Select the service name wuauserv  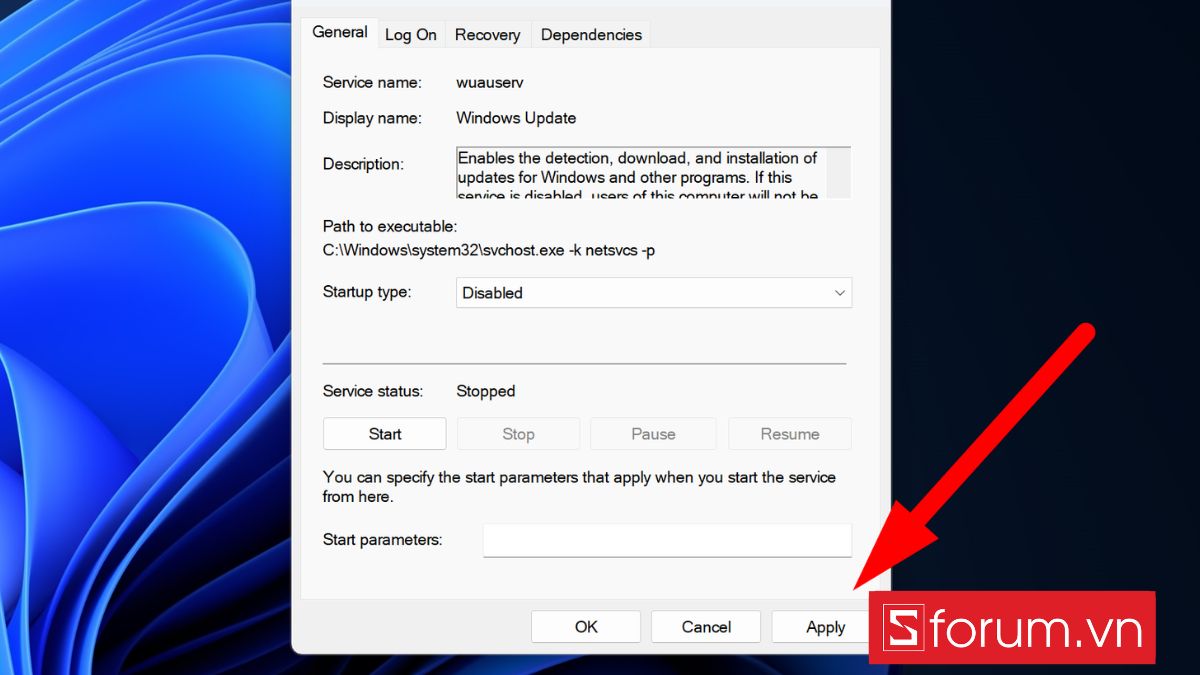(490, 82)
